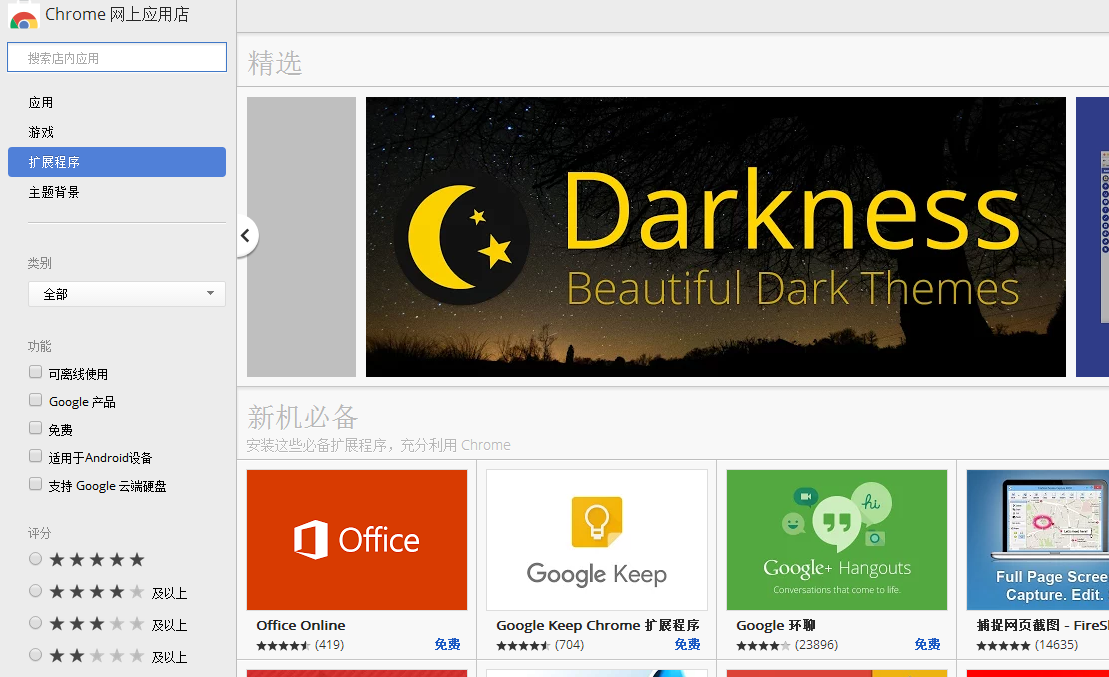Click the Darkness moon and stars logo
1109x677 pixels.
460,237
